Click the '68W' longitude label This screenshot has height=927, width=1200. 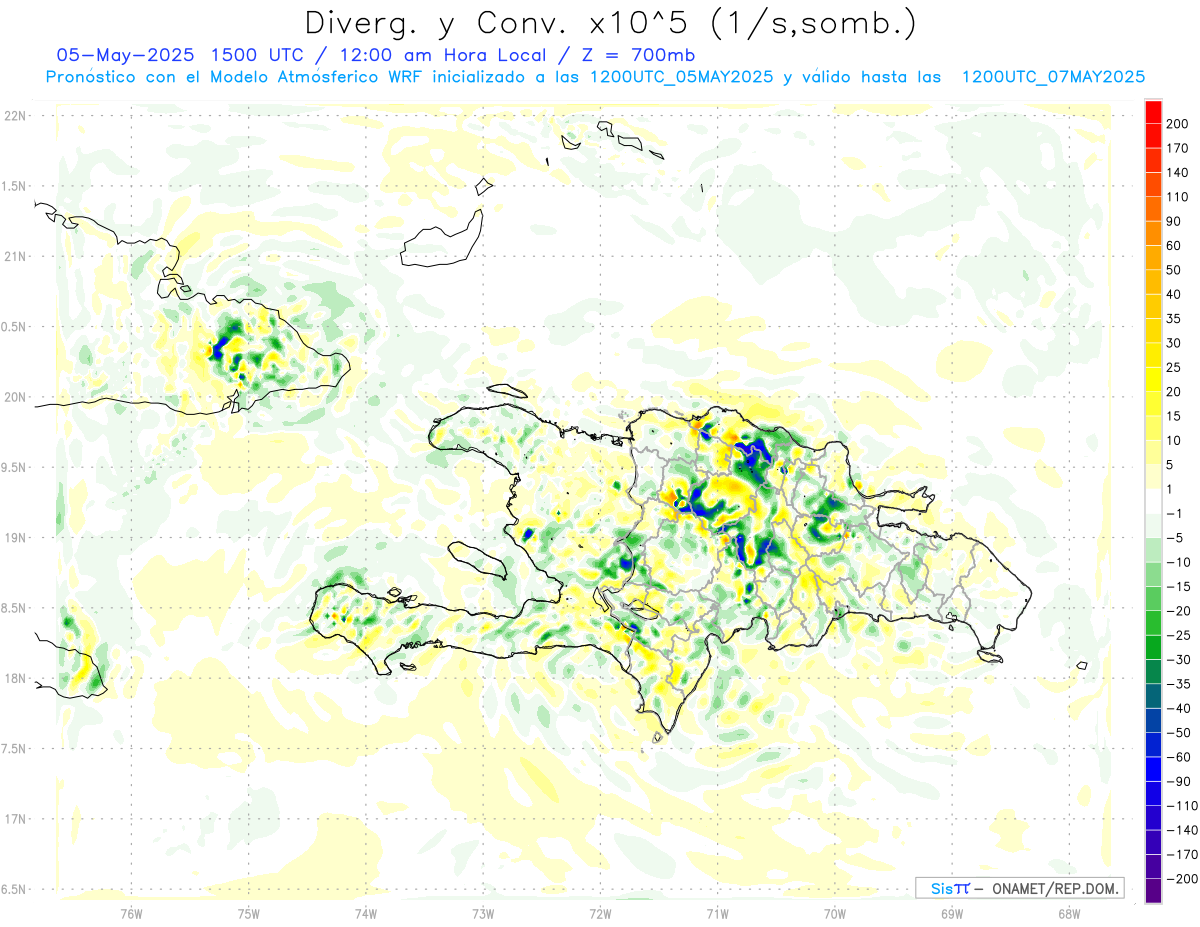tap(1069, 912)
